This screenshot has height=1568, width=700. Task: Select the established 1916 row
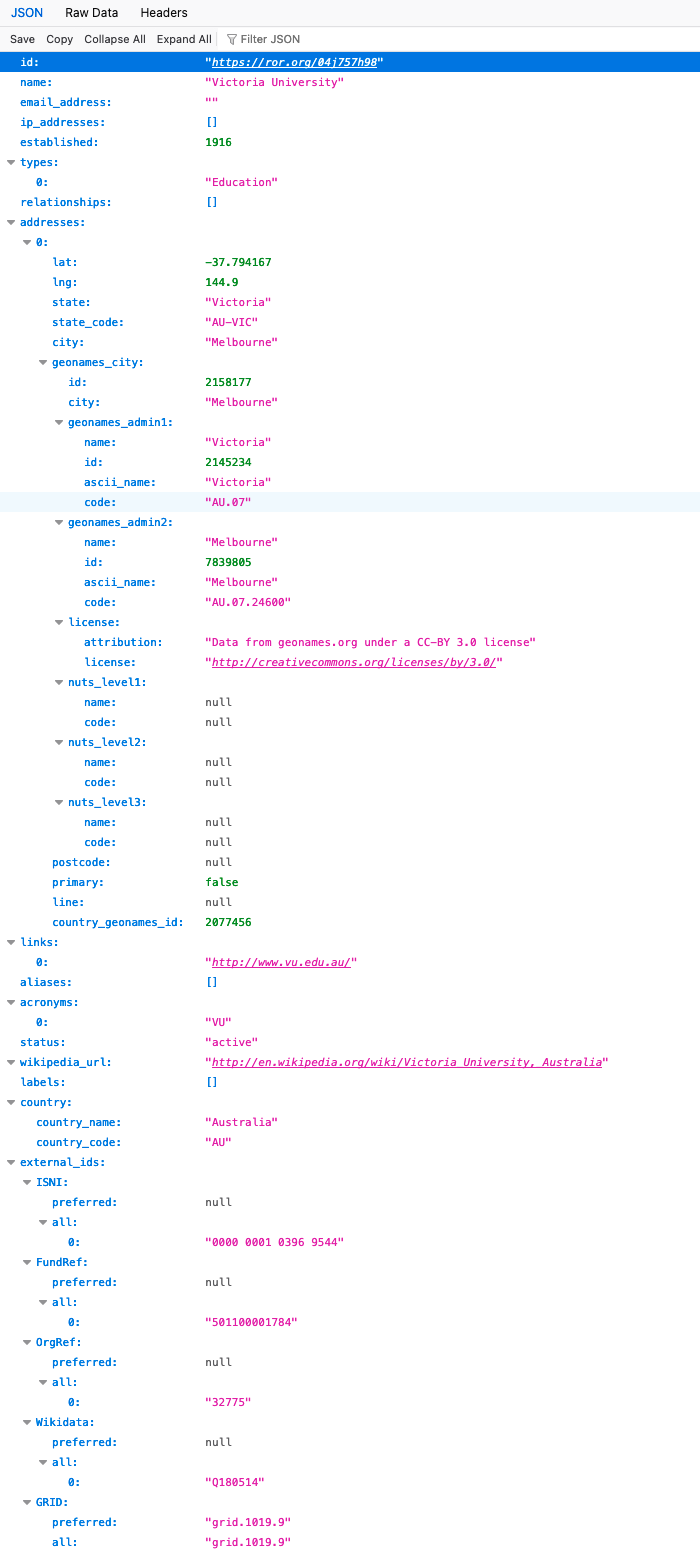[350, 142]
